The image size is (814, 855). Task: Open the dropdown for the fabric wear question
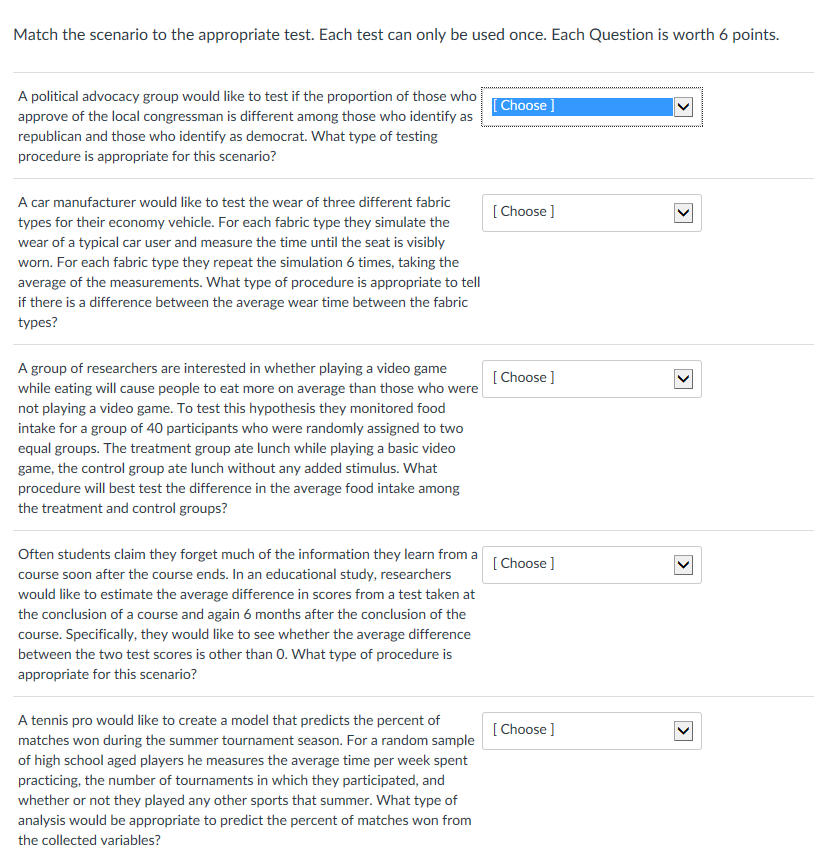coord(591,212)
